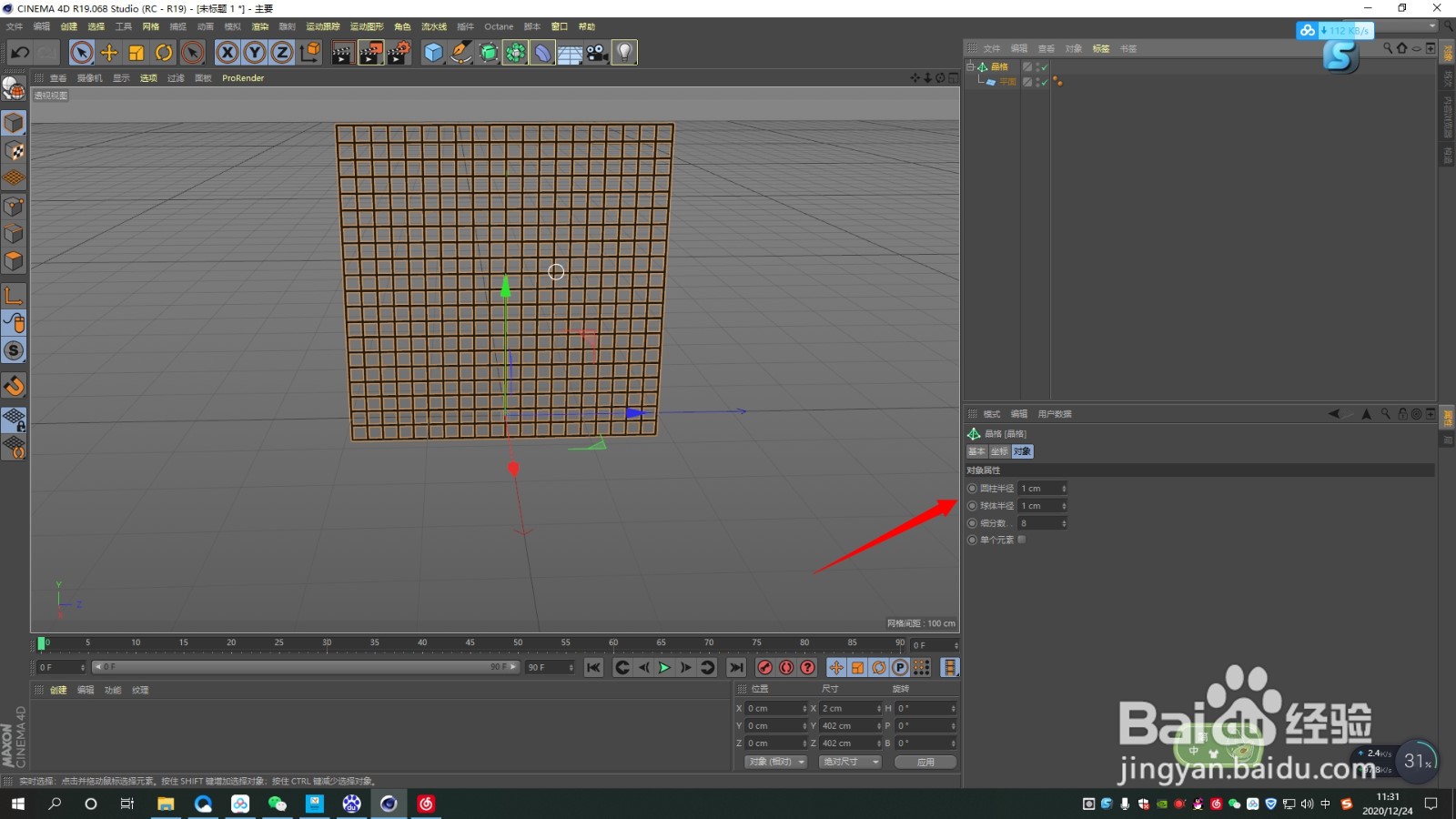Viewport: 1456px width, 819px height.
Task: Toggle the green checkmark on the 晶格 object
Action: 1045,67
